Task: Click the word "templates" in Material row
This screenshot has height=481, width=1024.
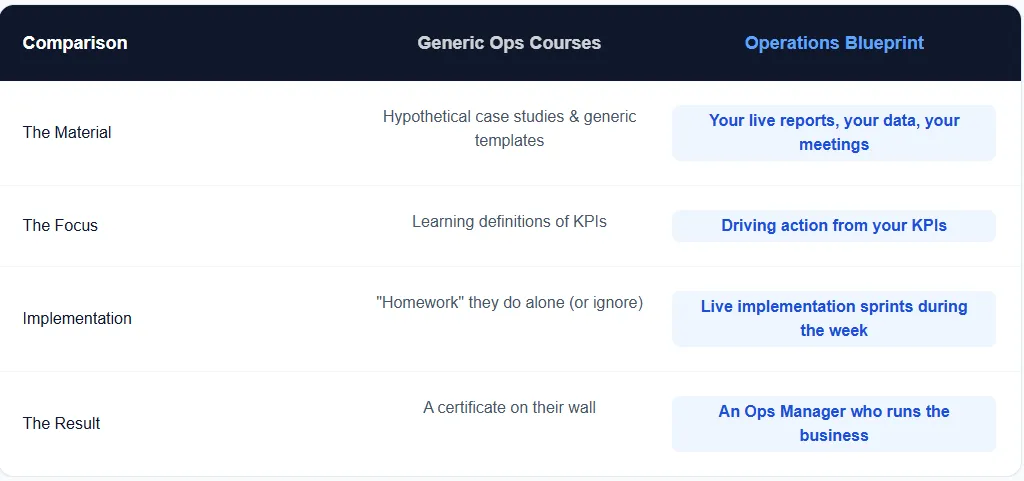Action: tap(509, 141)
